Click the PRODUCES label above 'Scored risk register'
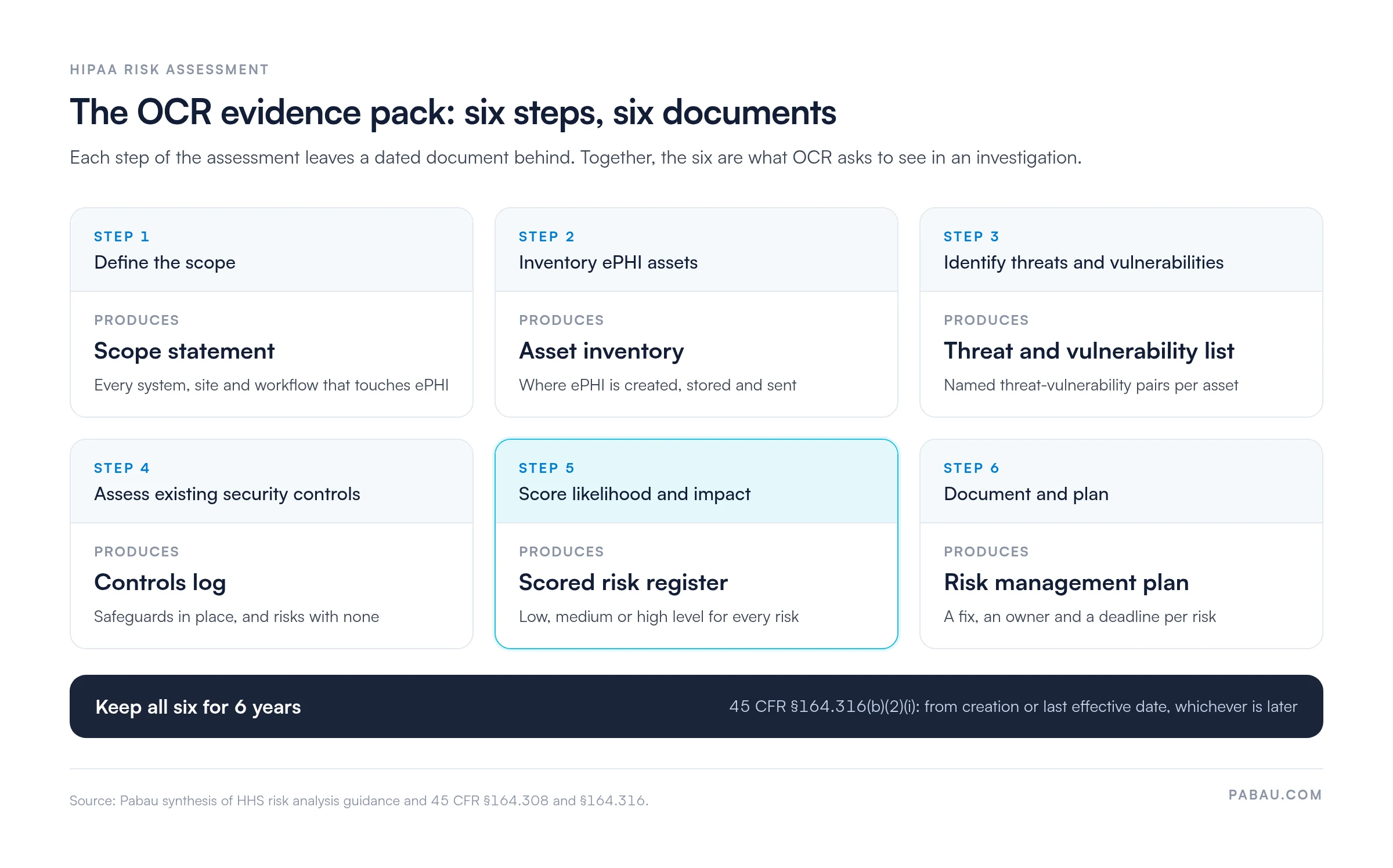Screen dimensions: 1393x868 pyautogui.click(x=561, y=552)
